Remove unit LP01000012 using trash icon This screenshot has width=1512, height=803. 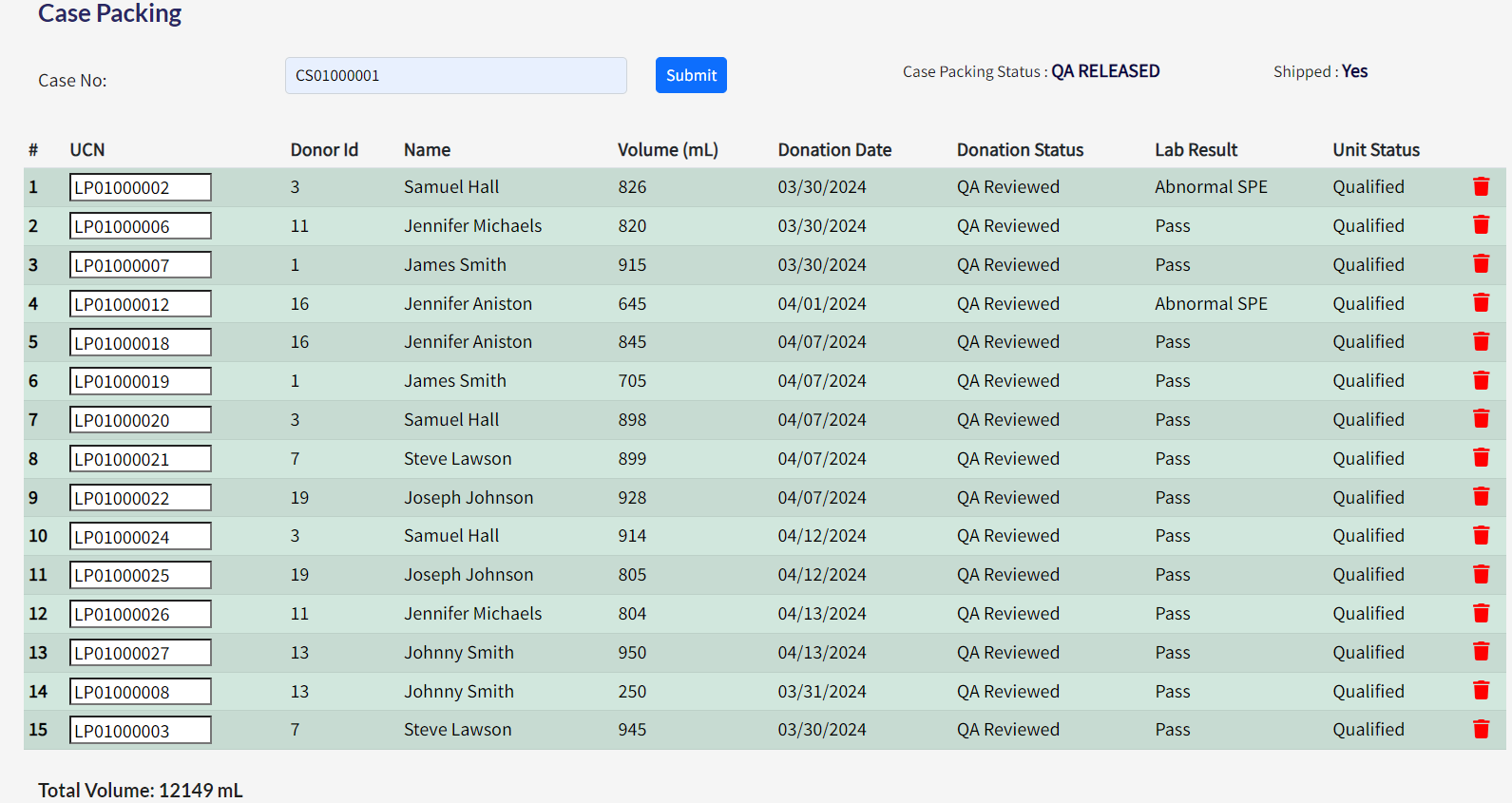1481,303
